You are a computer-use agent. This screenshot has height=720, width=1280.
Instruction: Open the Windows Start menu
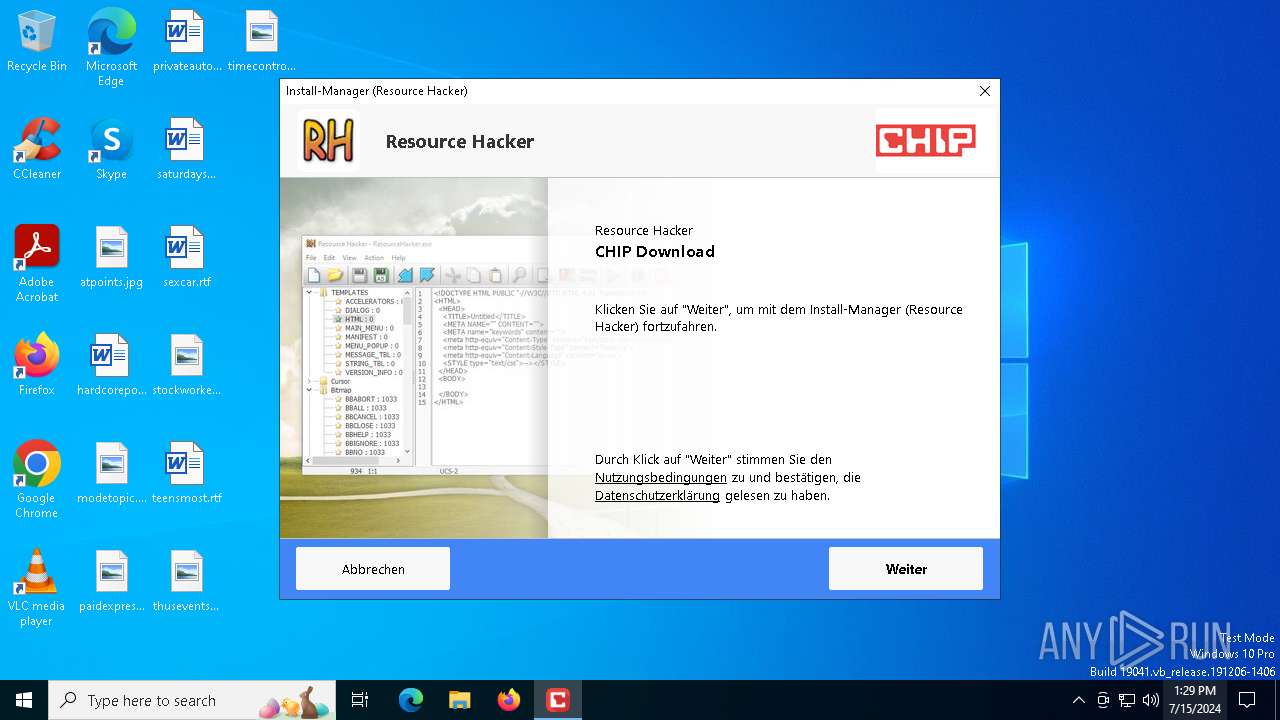pyautogui.click(x=24, y=700)
